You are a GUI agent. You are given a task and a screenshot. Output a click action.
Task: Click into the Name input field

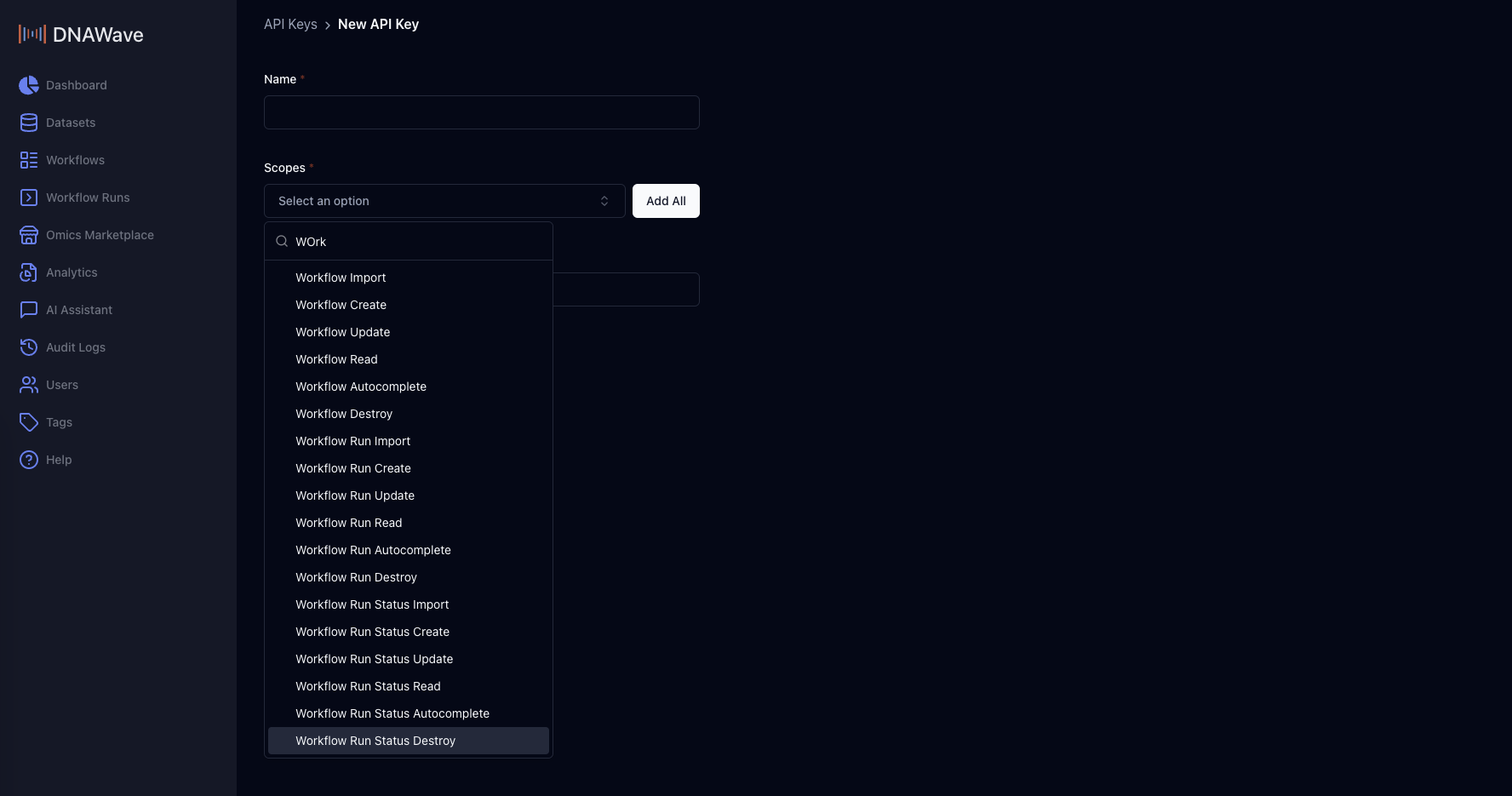(x=481, y=112)
